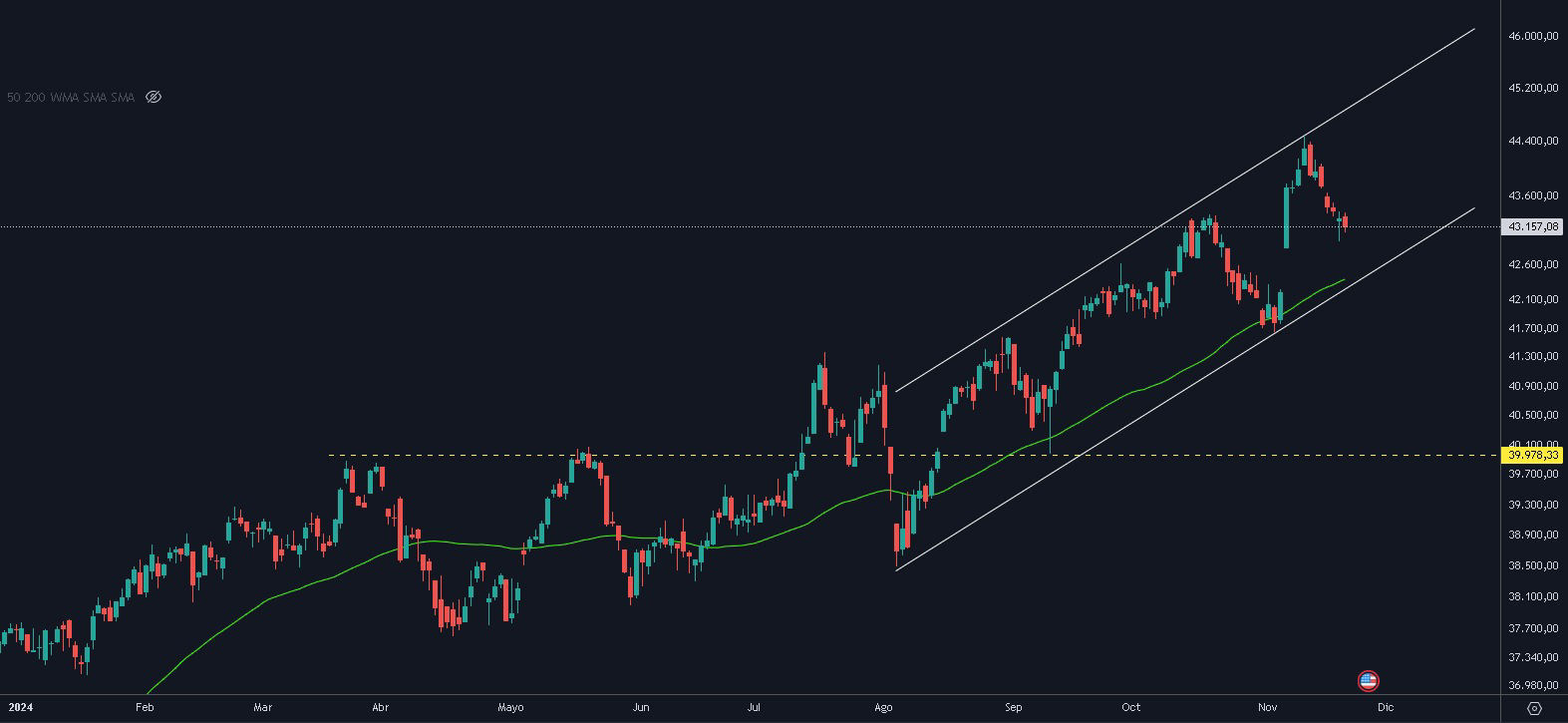Click the Mayo label on the time axis
Viewport: 1568px width, 723px height.
(x=510, y=708)
